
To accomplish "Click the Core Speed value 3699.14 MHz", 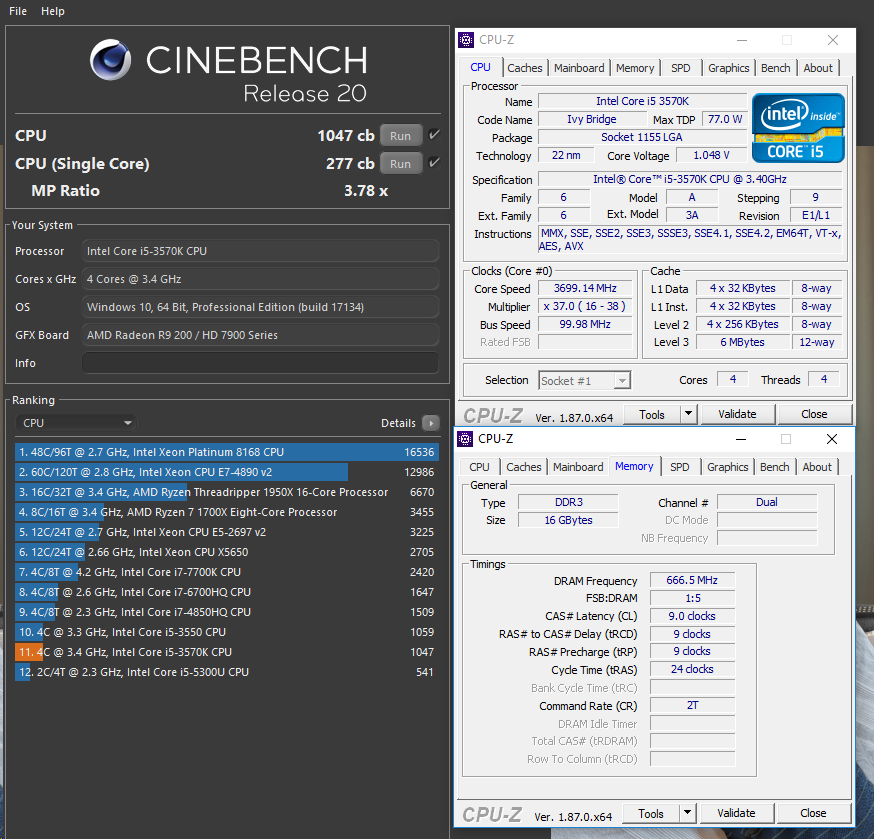I will pos(585,288).
